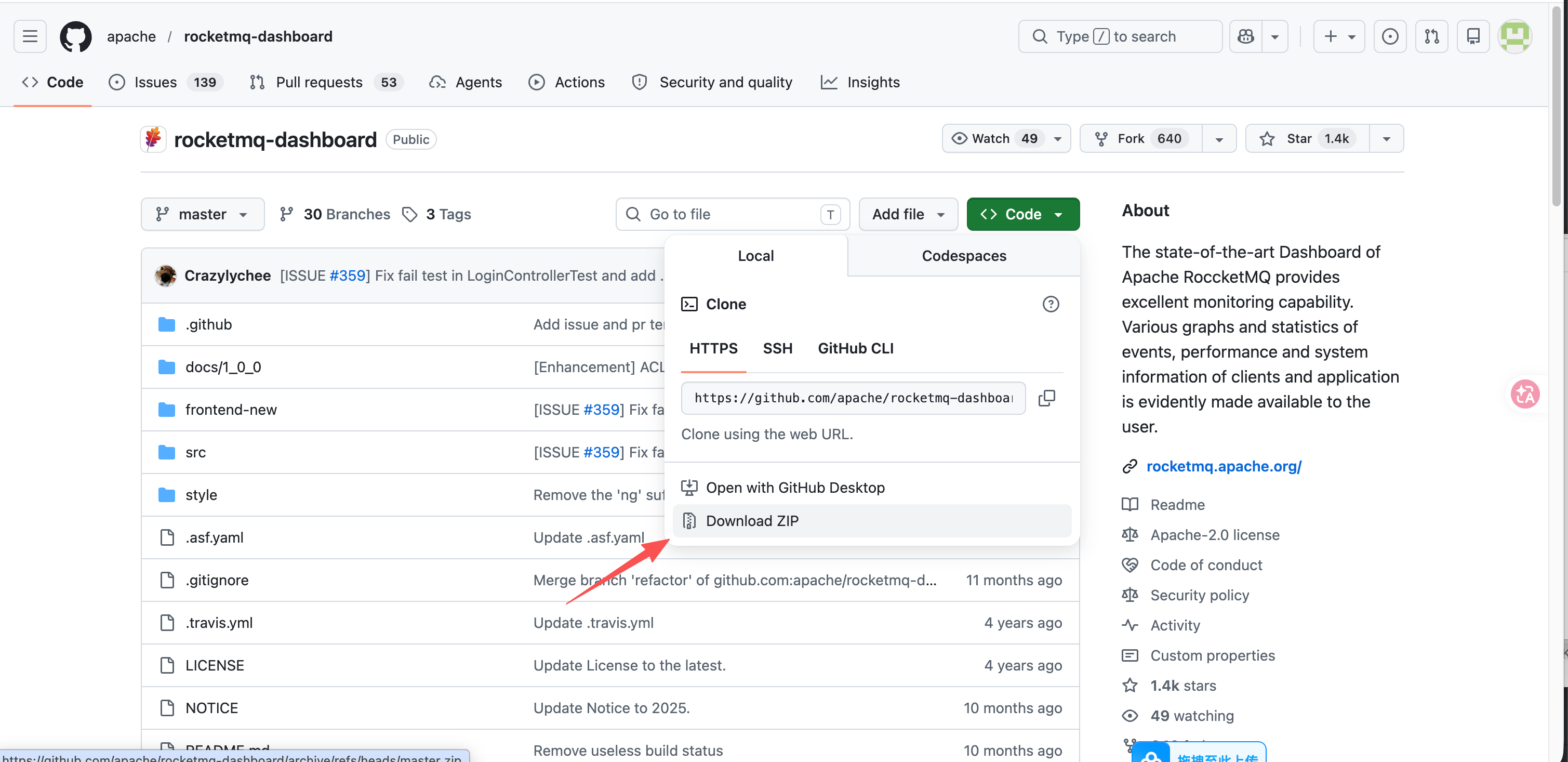The image size is (1568, 762).
Task: Click the branch icon beside 30 Branches
Action: pos(286,214)
